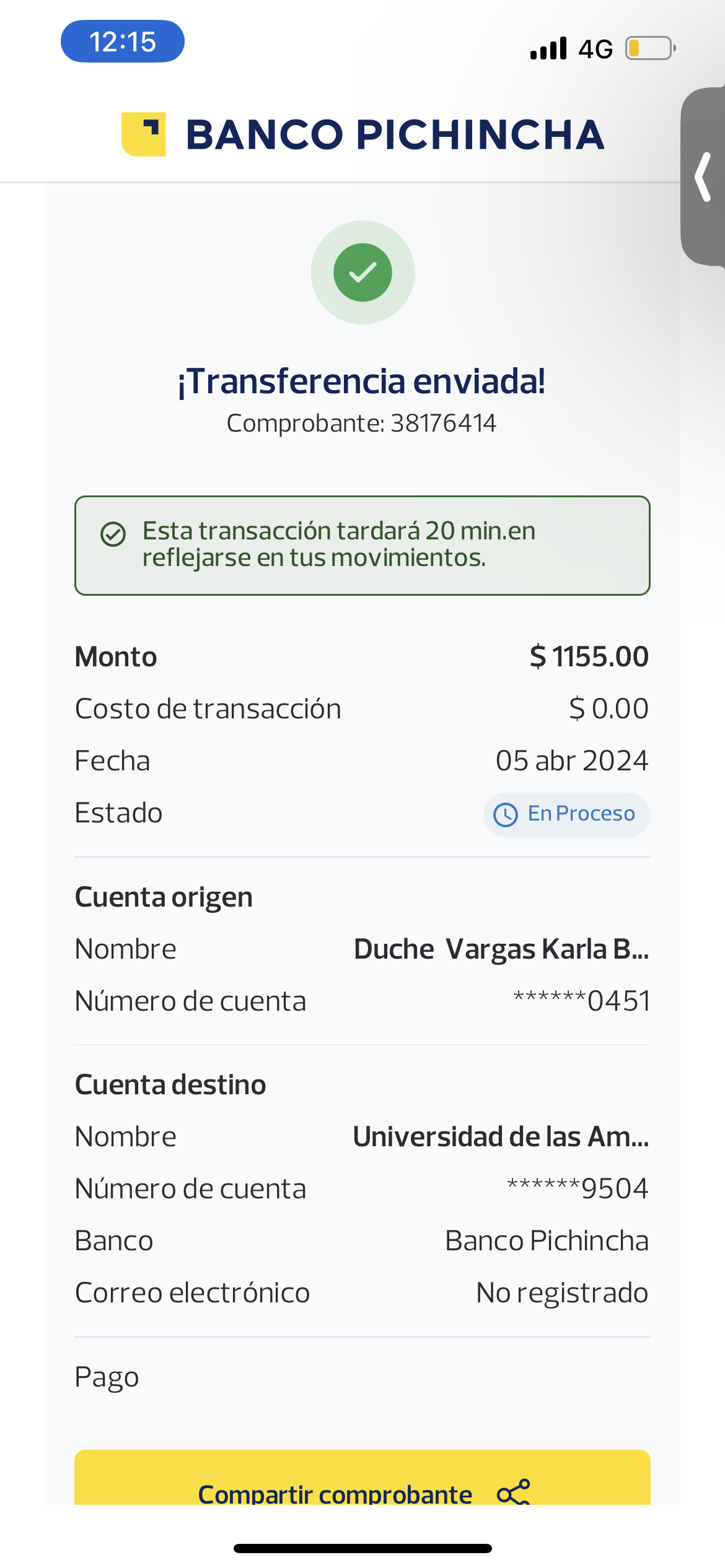Tap the truncated destination name Universidad de las Am...
725x1568 pixels.
(x=501, y=1137)
